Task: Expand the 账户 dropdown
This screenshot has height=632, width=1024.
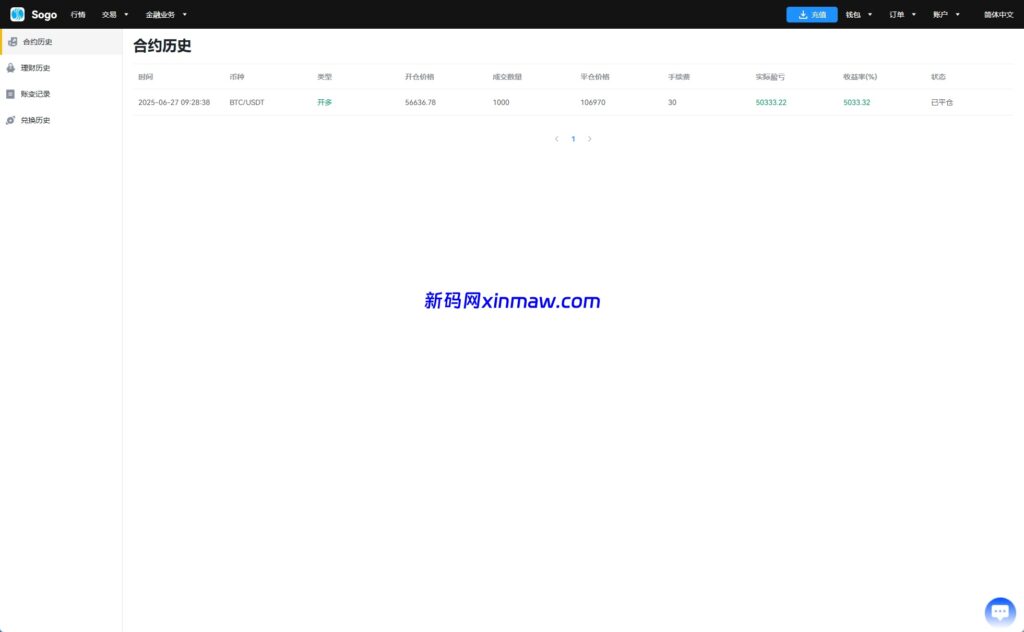Action: pyautogui.click(x=946, y=15)
